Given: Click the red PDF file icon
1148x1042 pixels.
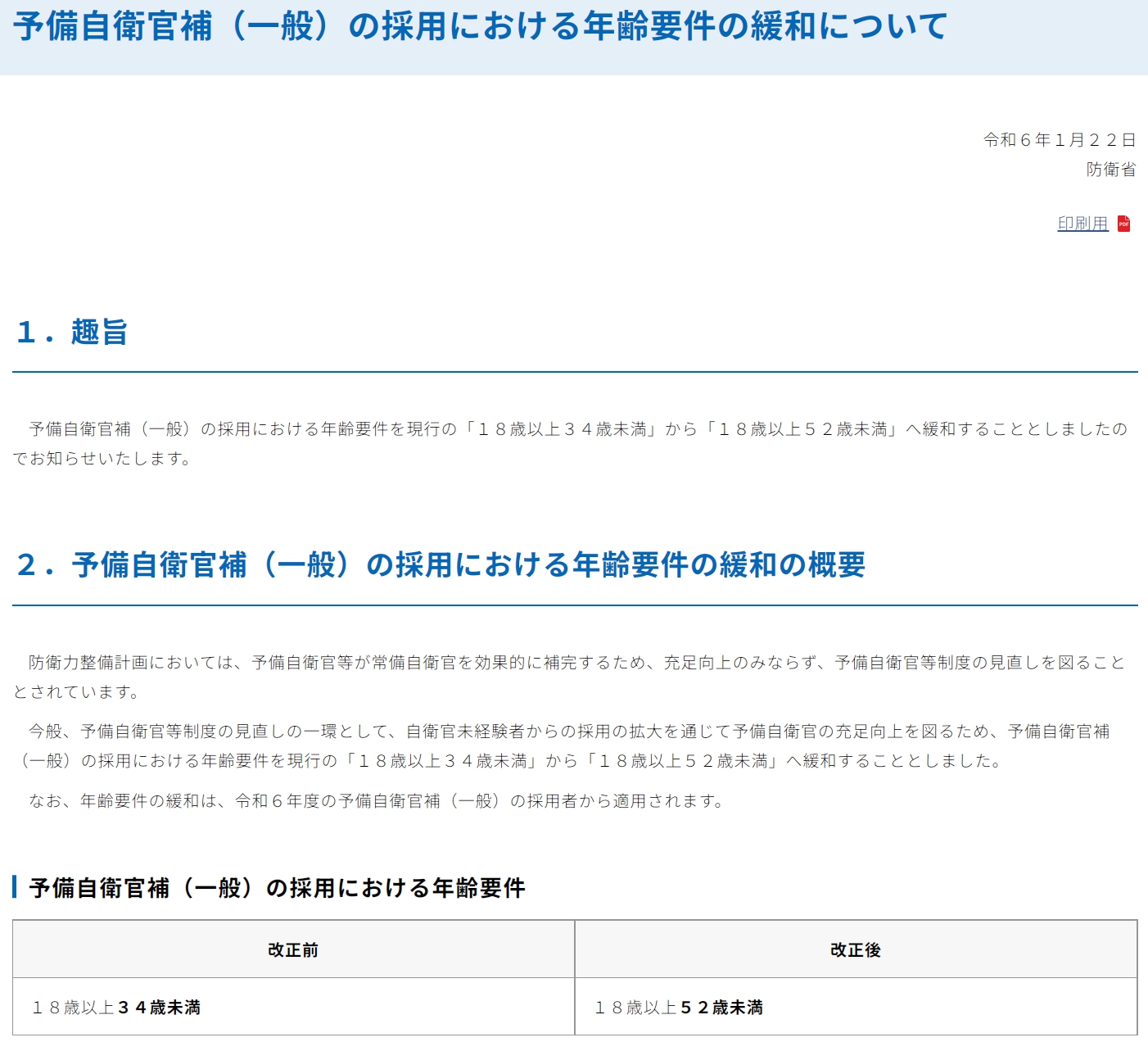Looking at the screenshot, I should [x=1124, y=224].
